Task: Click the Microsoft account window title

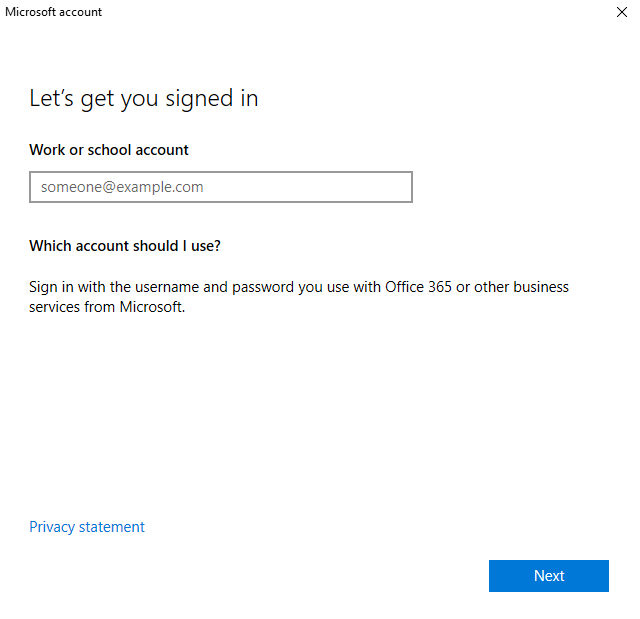Action: pyautogui.click(x=53, y=12)
